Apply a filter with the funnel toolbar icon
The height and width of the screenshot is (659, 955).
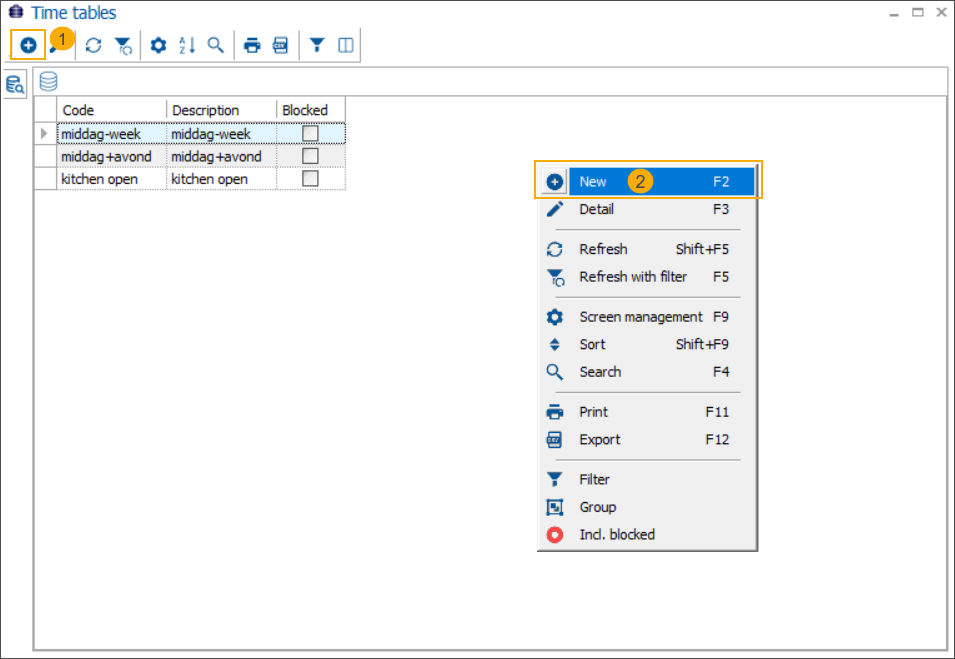point(317,45)
